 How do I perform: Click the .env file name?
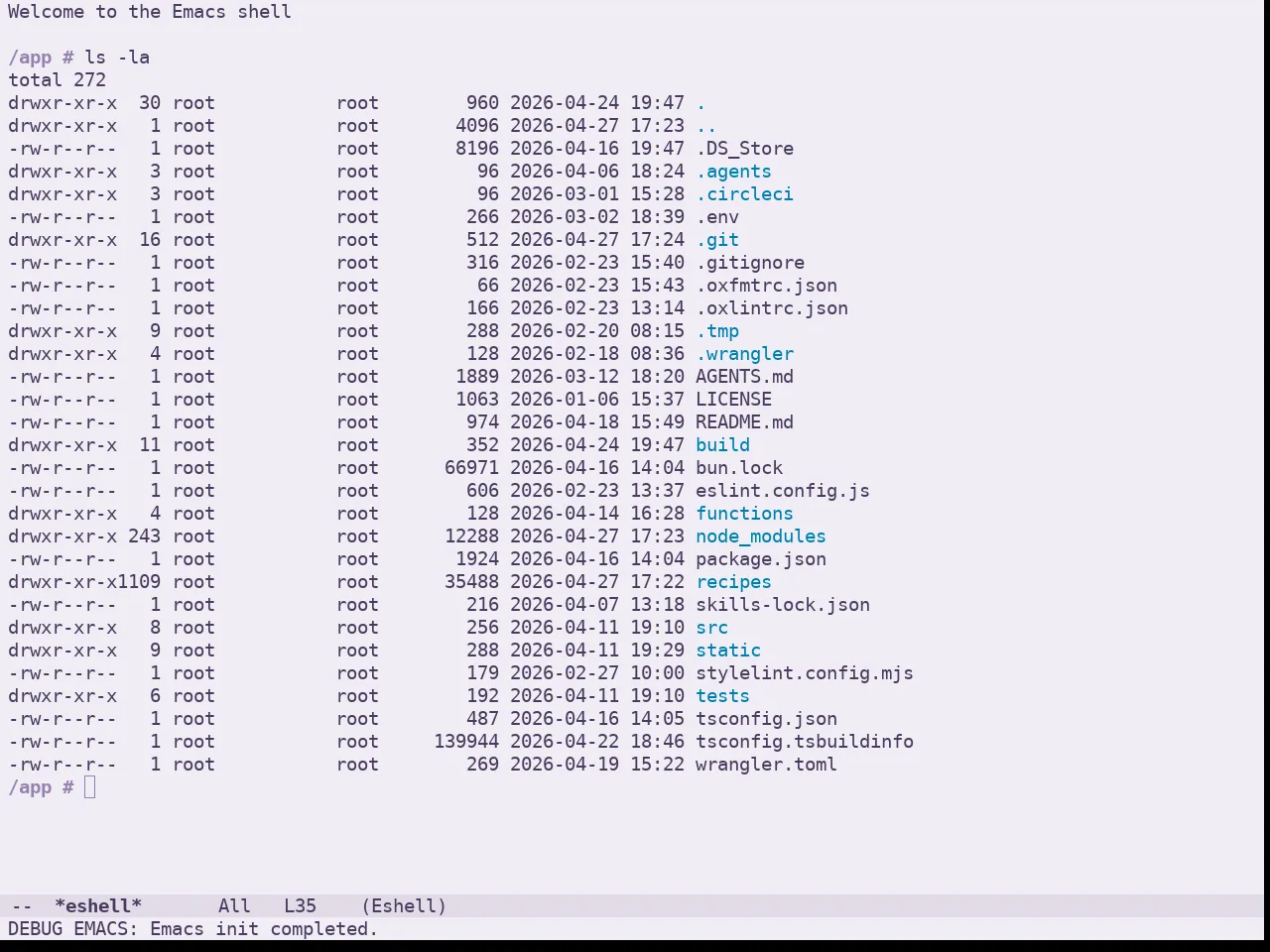tap(717, 217)
